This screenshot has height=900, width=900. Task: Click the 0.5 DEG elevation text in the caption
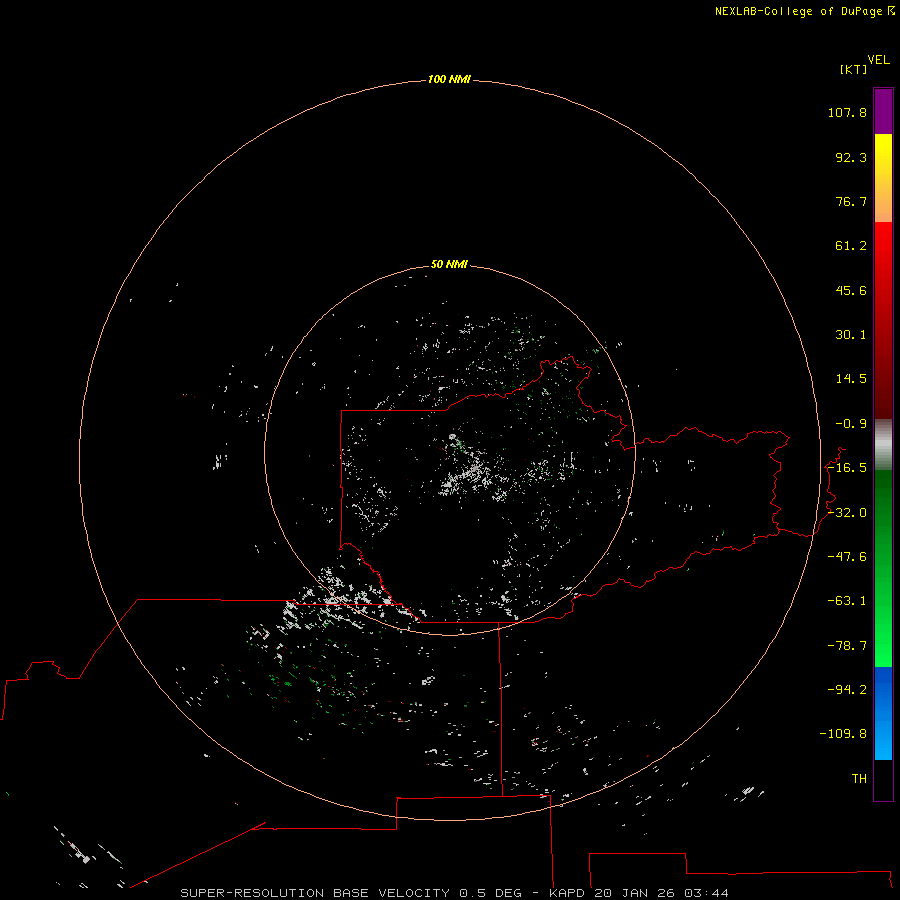tap(490, 893)
